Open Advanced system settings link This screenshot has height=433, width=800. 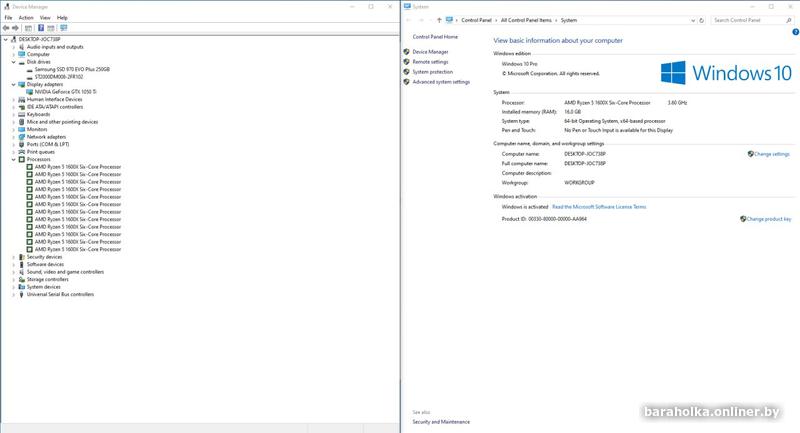441,82
